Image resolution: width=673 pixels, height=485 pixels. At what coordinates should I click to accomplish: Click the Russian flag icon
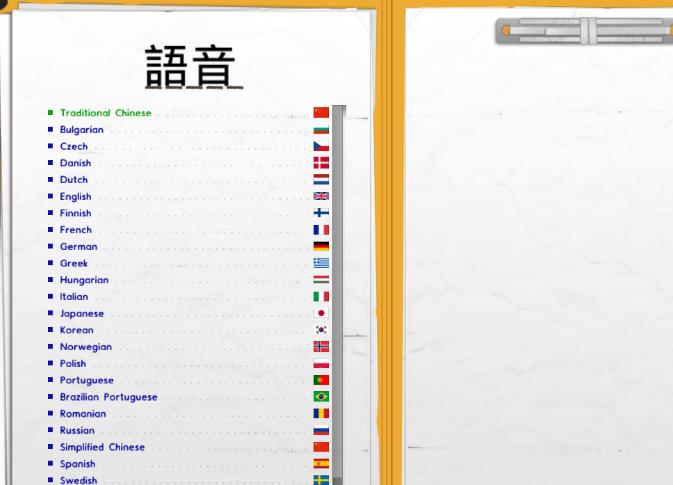pyautogui.click(x=321, y=430)
